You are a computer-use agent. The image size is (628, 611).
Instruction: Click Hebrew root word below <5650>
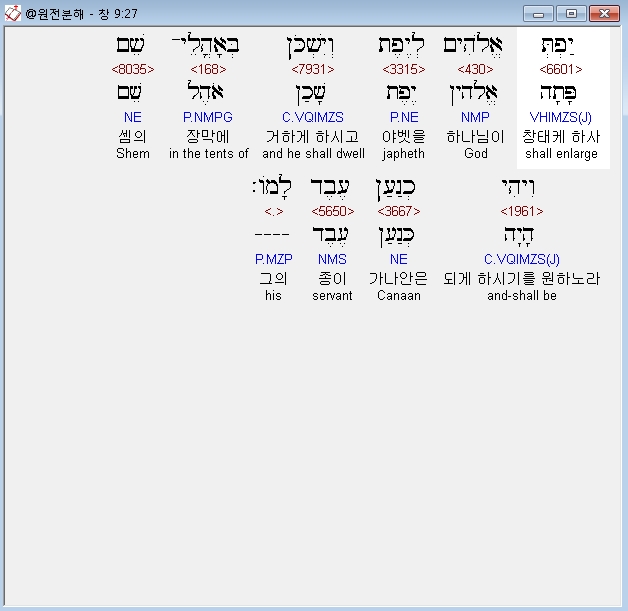pos(330,235)
